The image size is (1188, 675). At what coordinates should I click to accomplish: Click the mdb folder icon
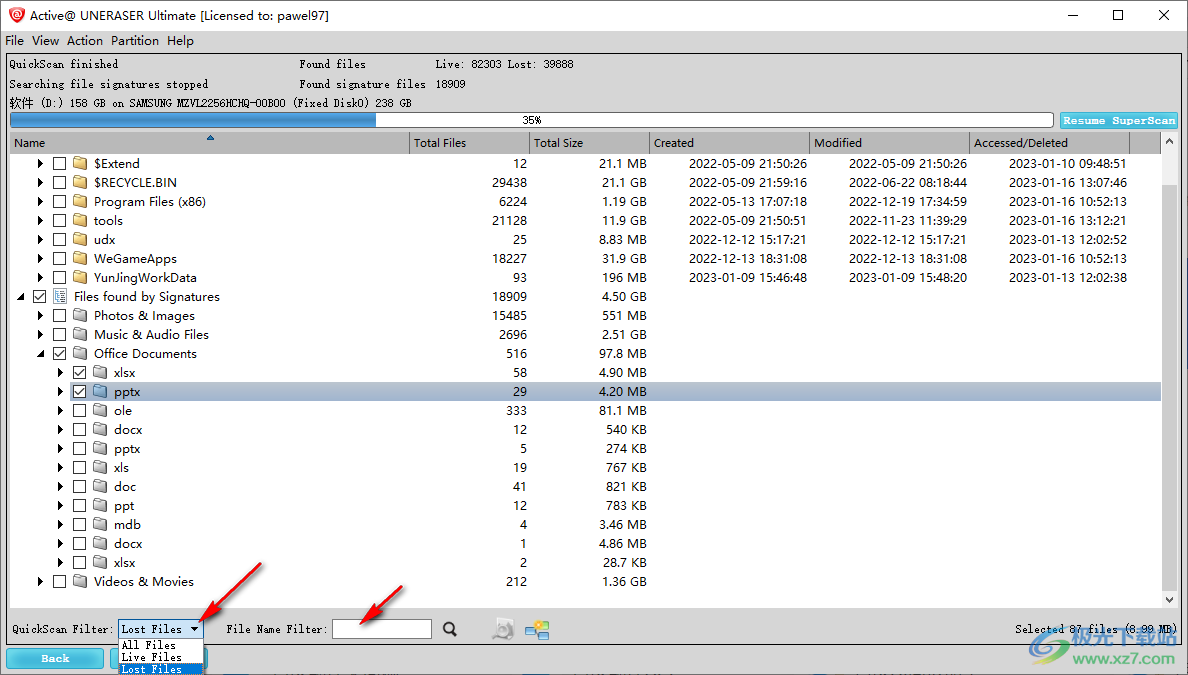click(101, 523)
